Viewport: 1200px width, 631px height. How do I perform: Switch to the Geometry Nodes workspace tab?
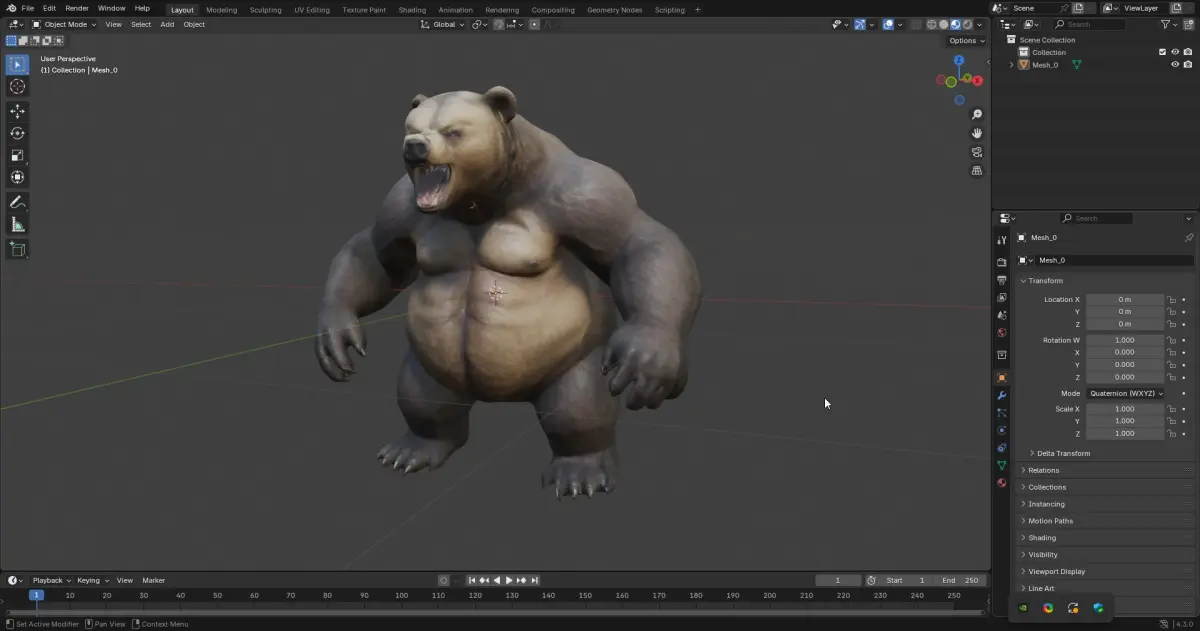pyautogui.click(x=614, y=10)
